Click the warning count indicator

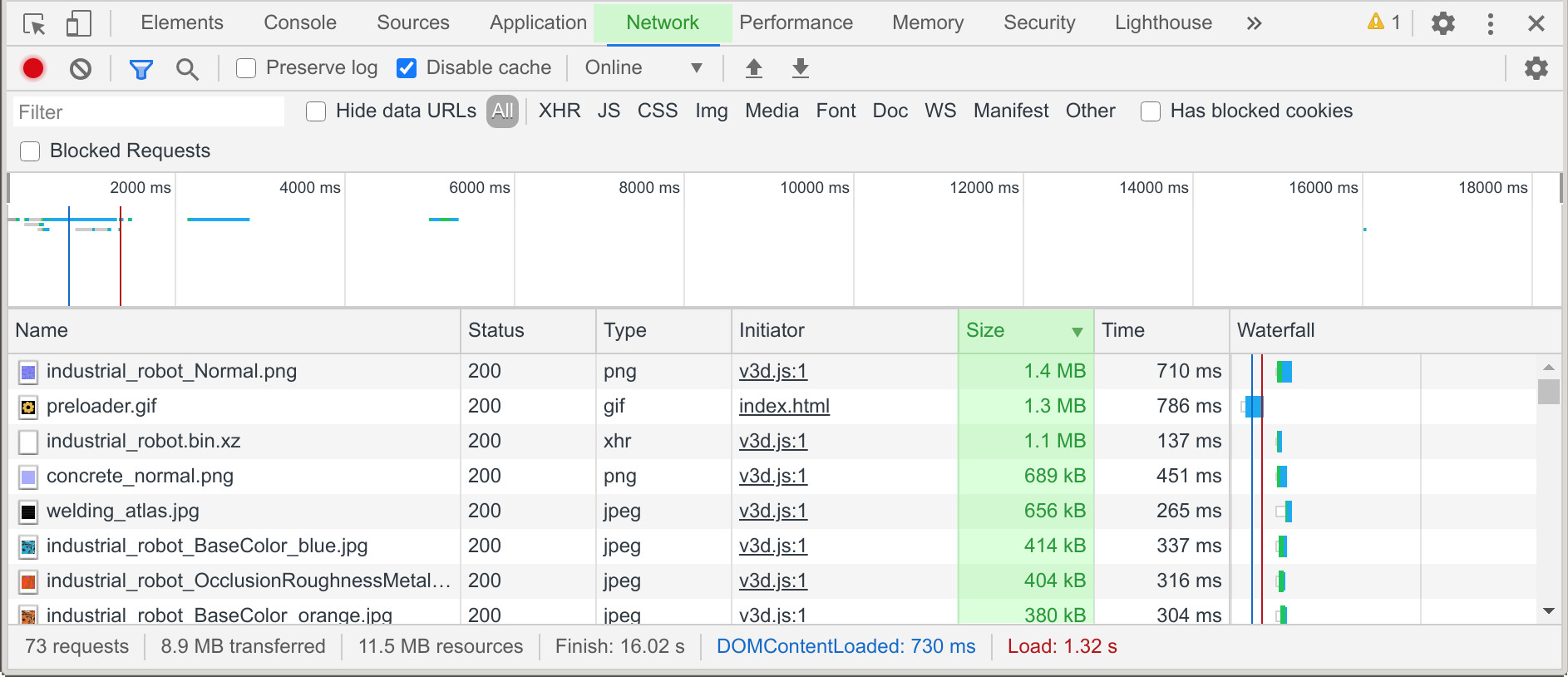coord(1384,22)
